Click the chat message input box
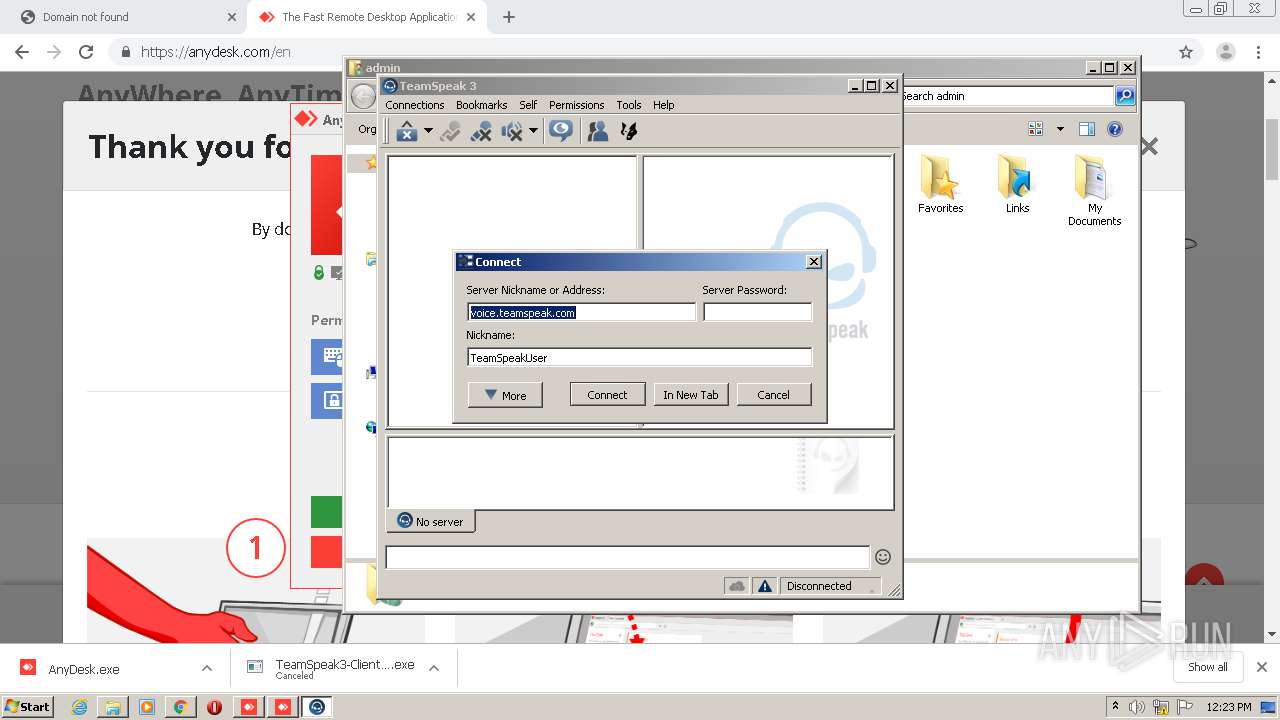1280x720 pixels. click(628, 557)
